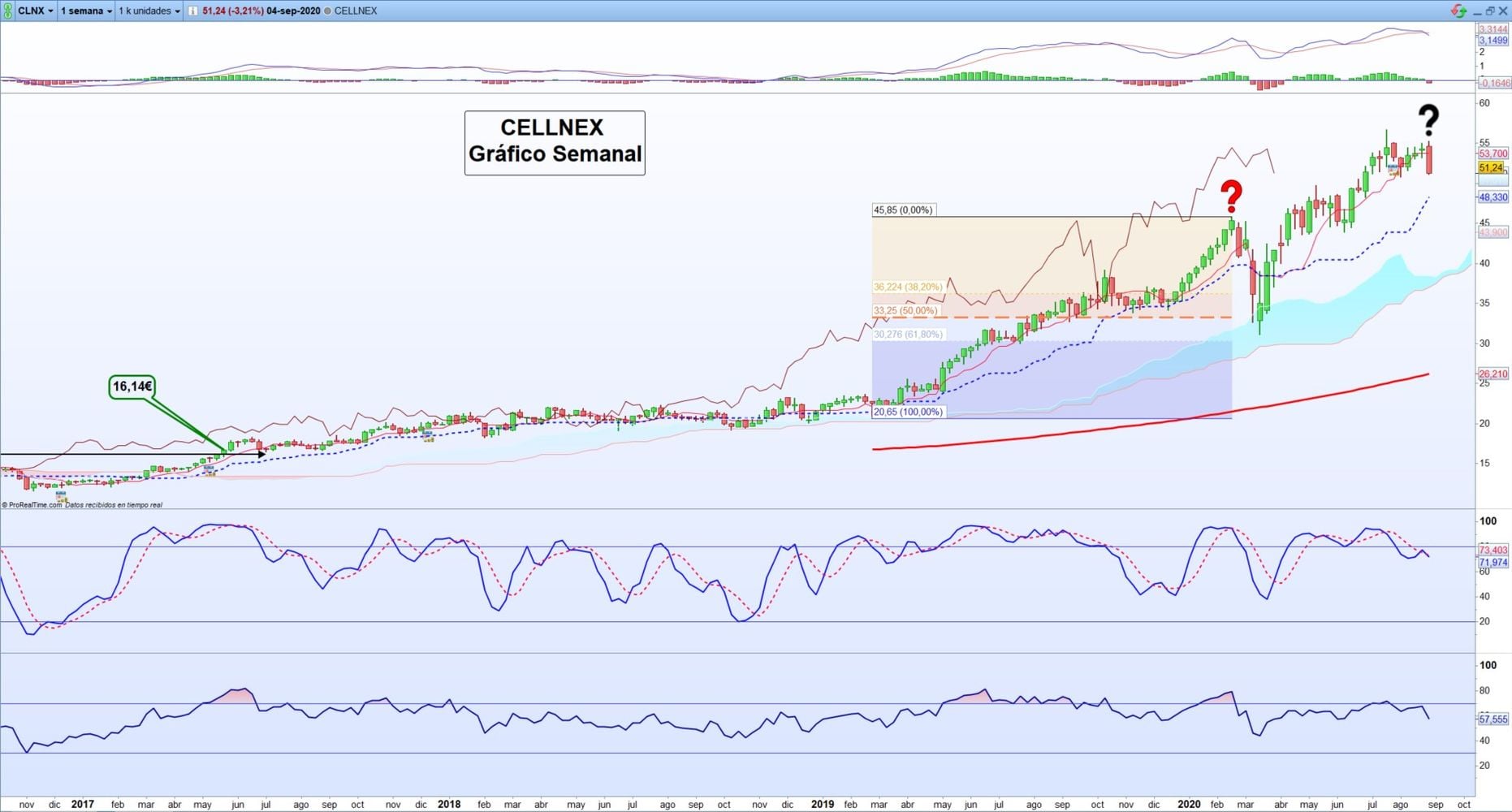The width and height of the screenshot is (1512, 812).
Task: Select the black question mark annotation
Action: pos(1428,121)
